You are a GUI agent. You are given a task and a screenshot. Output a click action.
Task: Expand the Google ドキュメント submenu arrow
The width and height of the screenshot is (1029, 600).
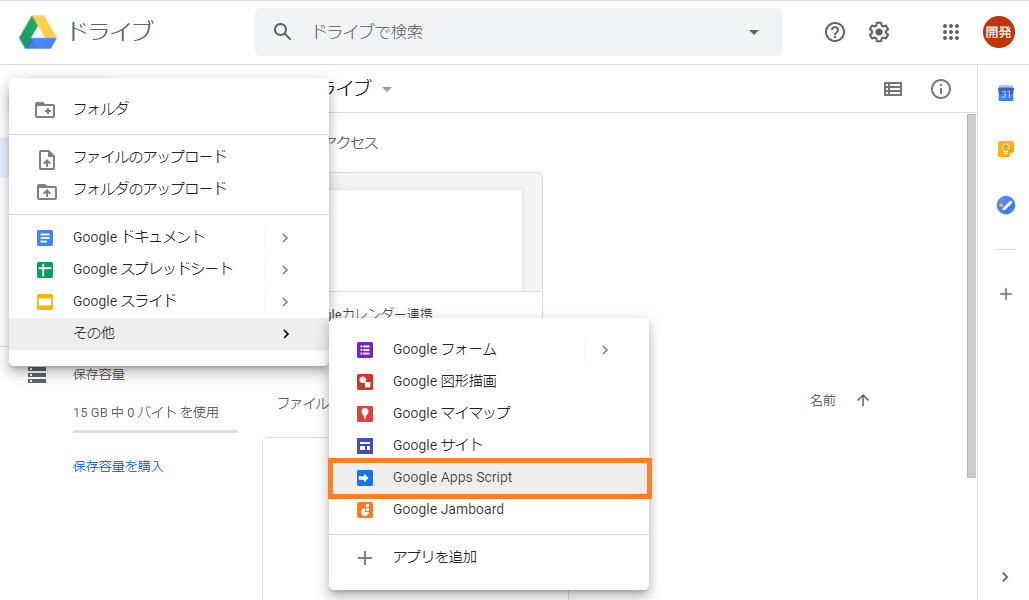click(x=286, y=237)
